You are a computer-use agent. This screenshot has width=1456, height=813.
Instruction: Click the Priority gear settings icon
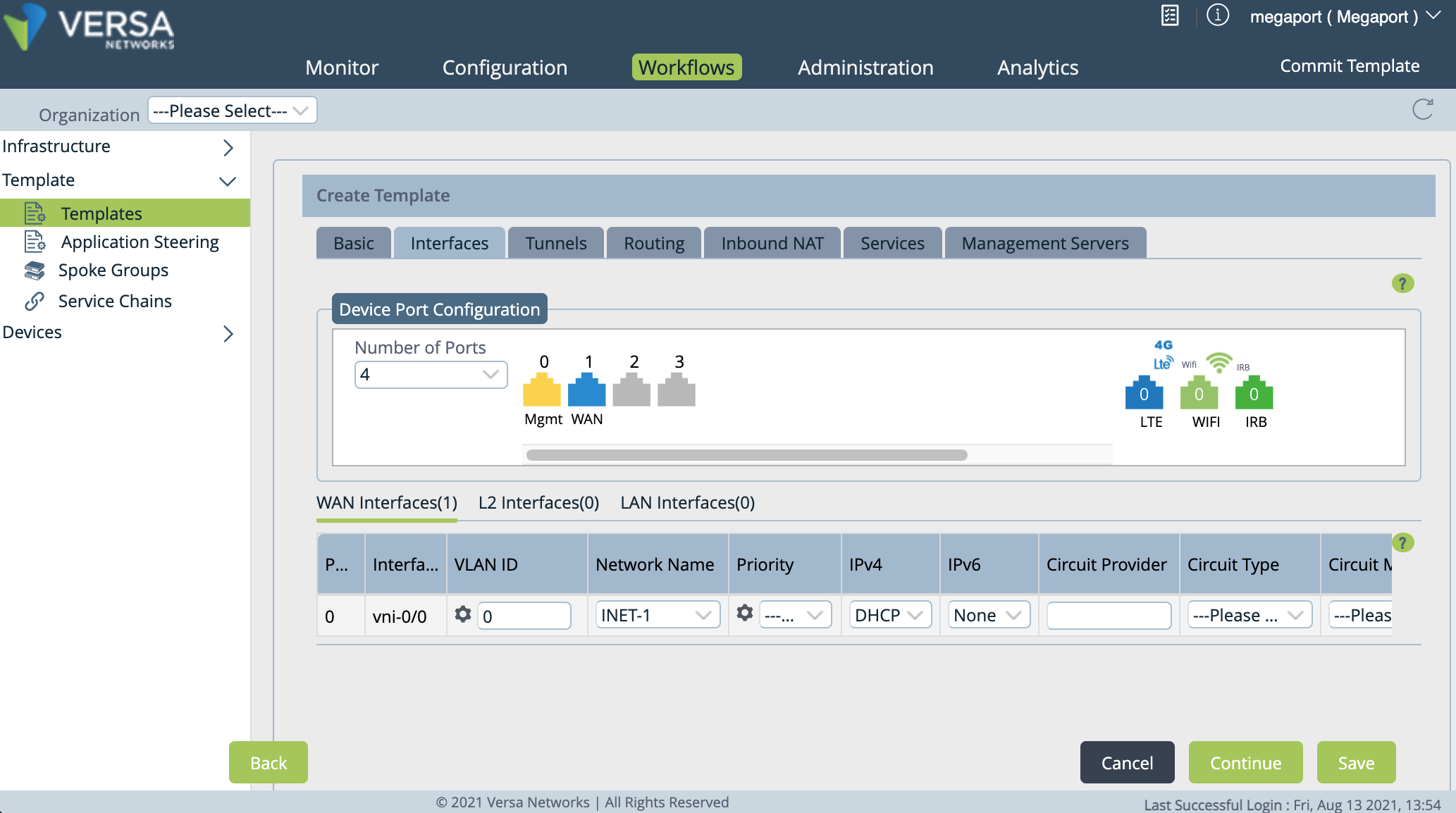[x=745, y=613]
